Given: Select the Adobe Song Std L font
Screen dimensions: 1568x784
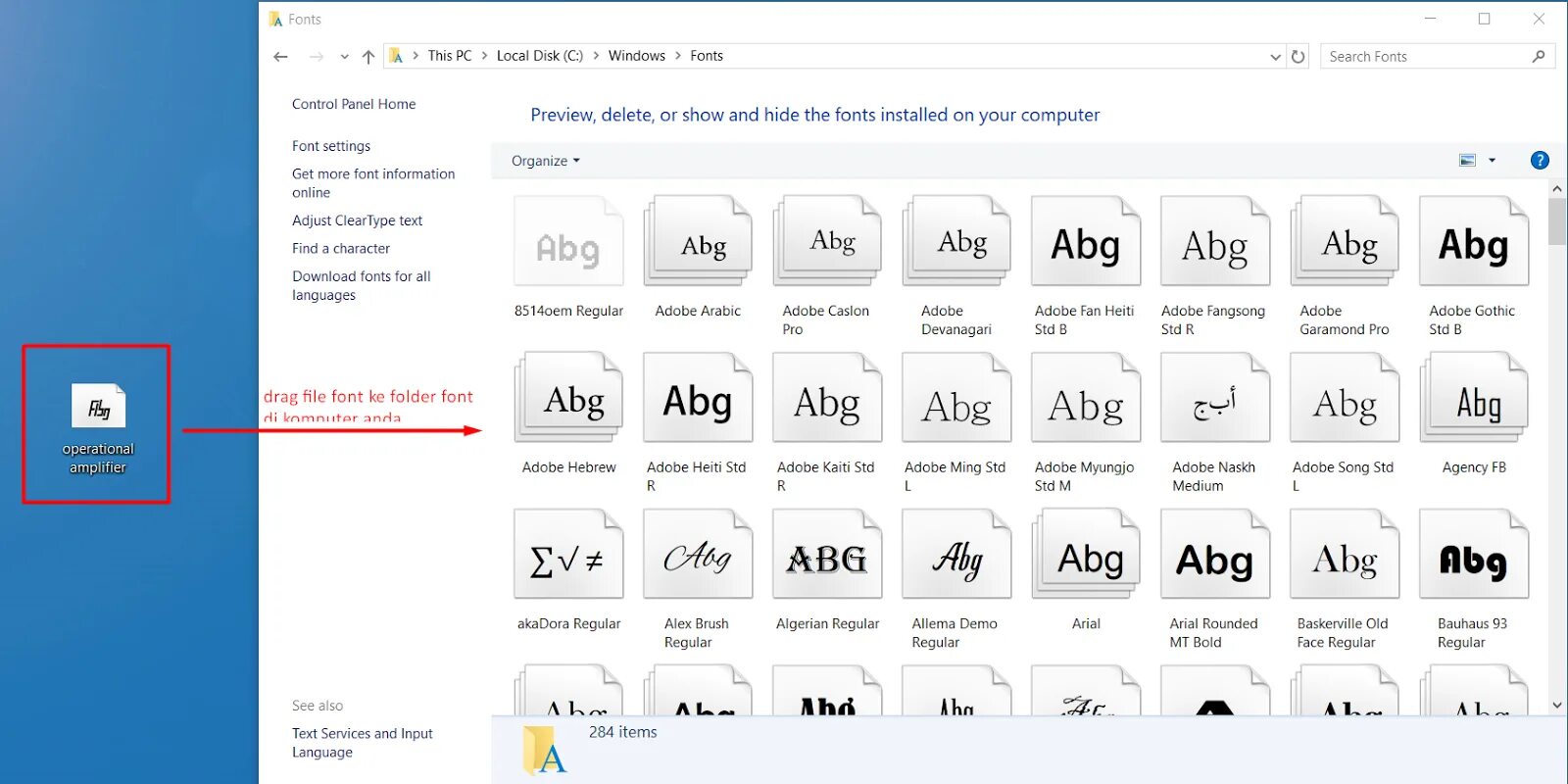Looking at the screenshot, I should (x=1345, y=397).
